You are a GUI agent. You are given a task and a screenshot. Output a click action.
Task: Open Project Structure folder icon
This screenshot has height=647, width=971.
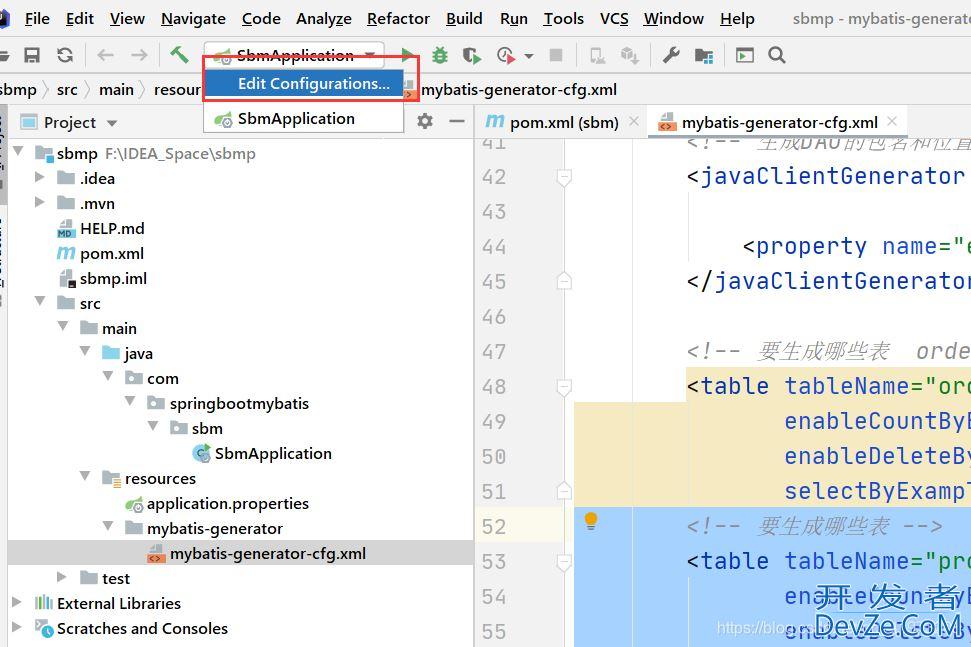tap(703, 56)
